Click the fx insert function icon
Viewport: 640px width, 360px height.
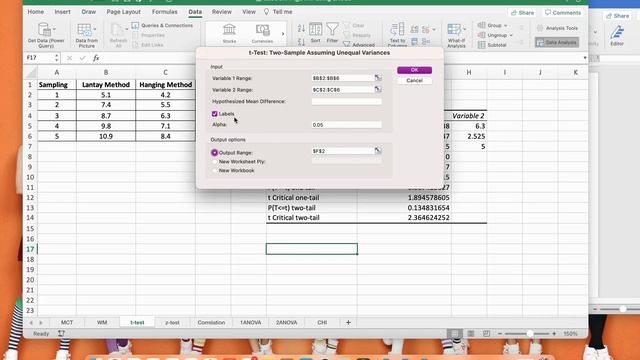96,58
